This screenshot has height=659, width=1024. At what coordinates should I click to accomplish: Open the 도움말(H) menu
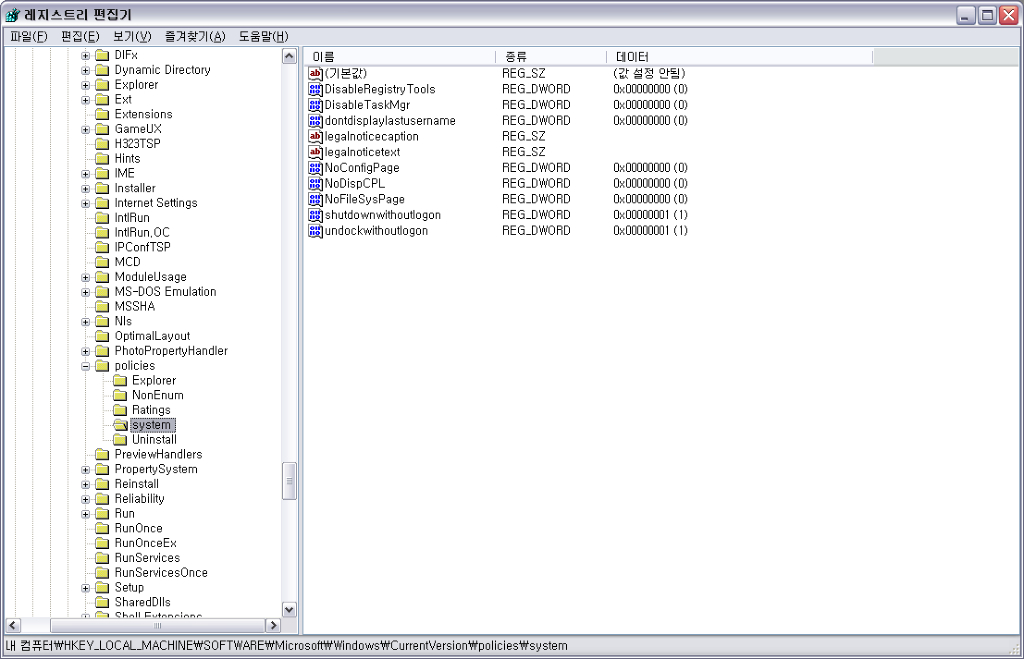pos(263,37)
